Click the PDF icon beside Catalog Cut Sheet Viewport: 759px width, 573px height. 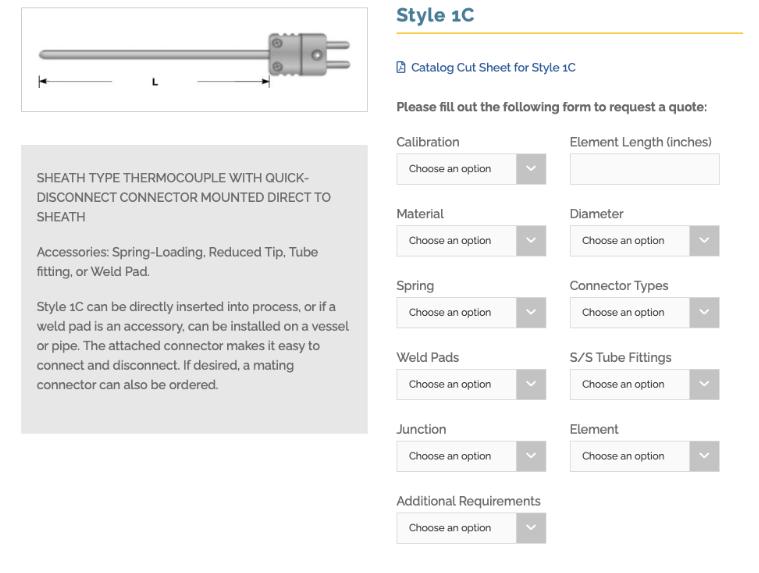(x=401, y=68)
